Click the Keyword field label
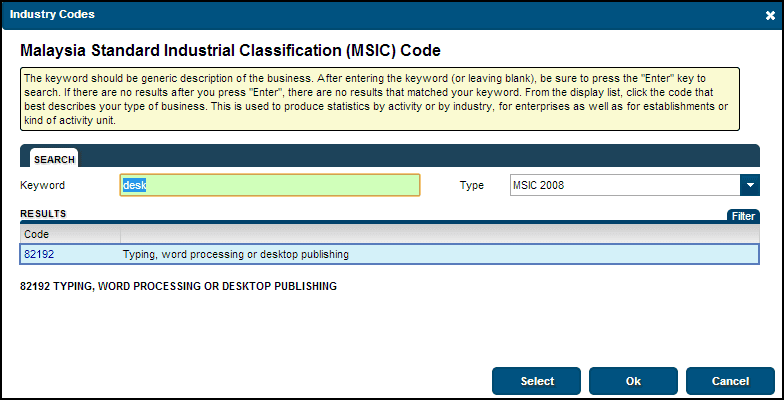The height and width of the screenshot is (400, 784). tap(42, 185)
